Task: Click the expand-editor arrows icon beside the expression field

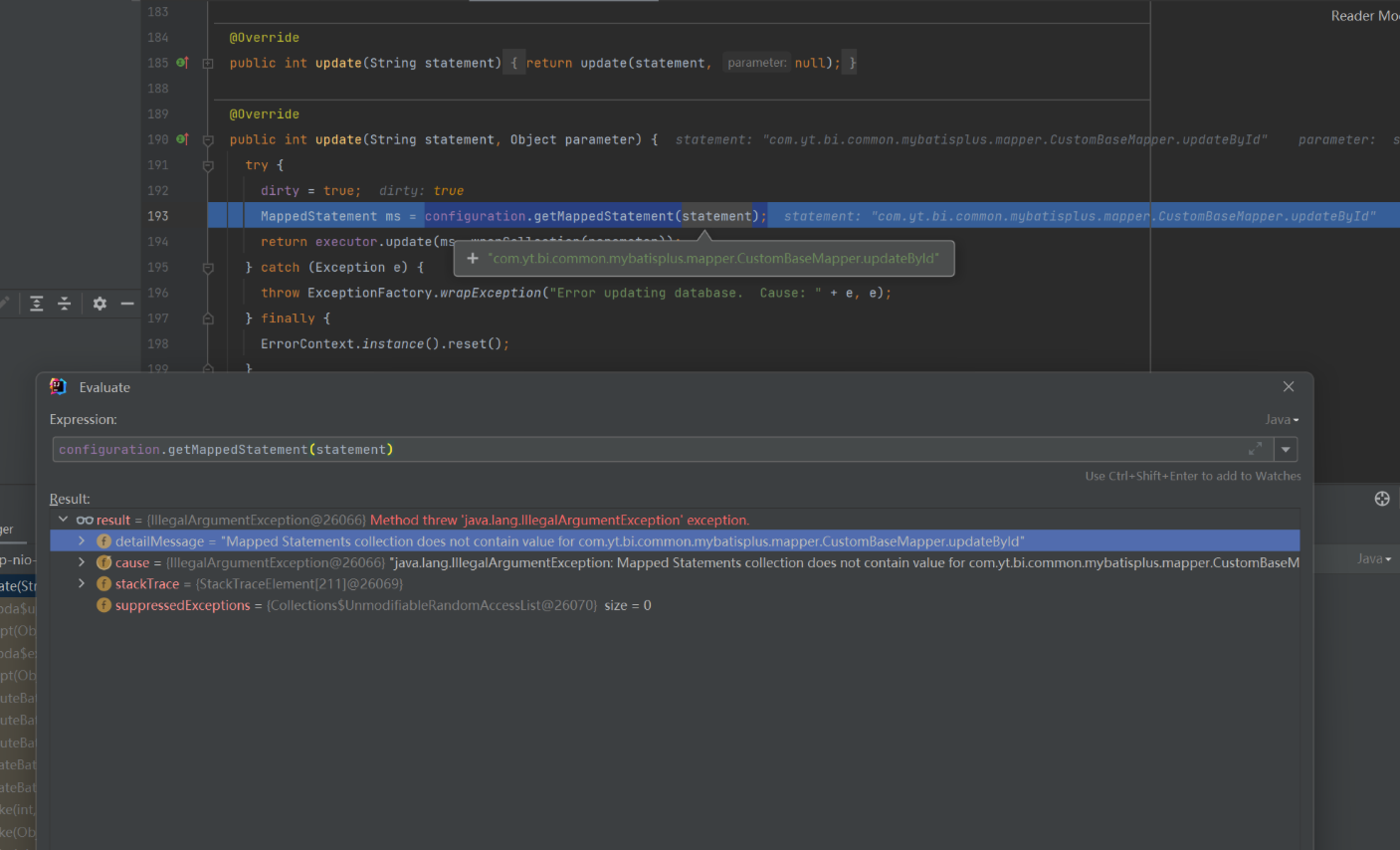Action: coord(1255,449)
